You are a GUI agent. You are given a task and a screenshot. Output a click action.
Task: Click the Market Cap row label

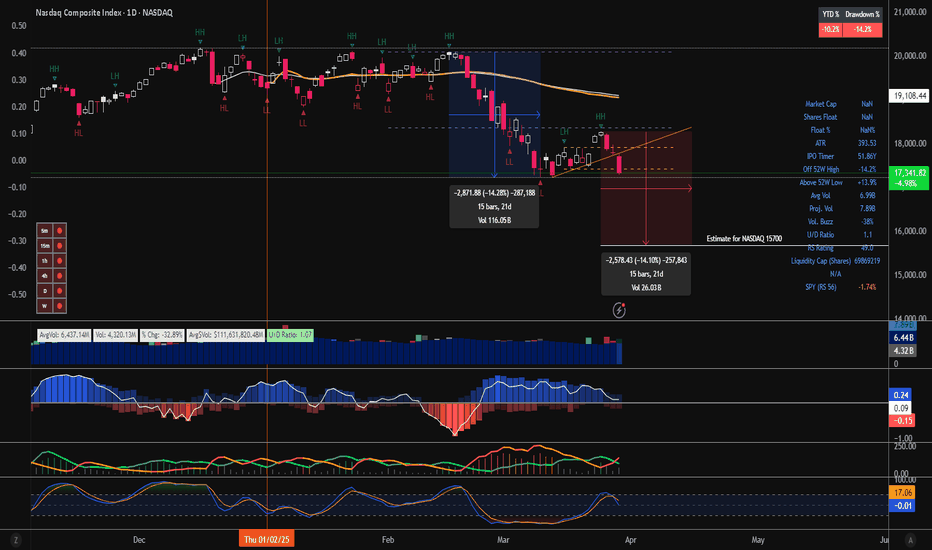click(821, 104)
